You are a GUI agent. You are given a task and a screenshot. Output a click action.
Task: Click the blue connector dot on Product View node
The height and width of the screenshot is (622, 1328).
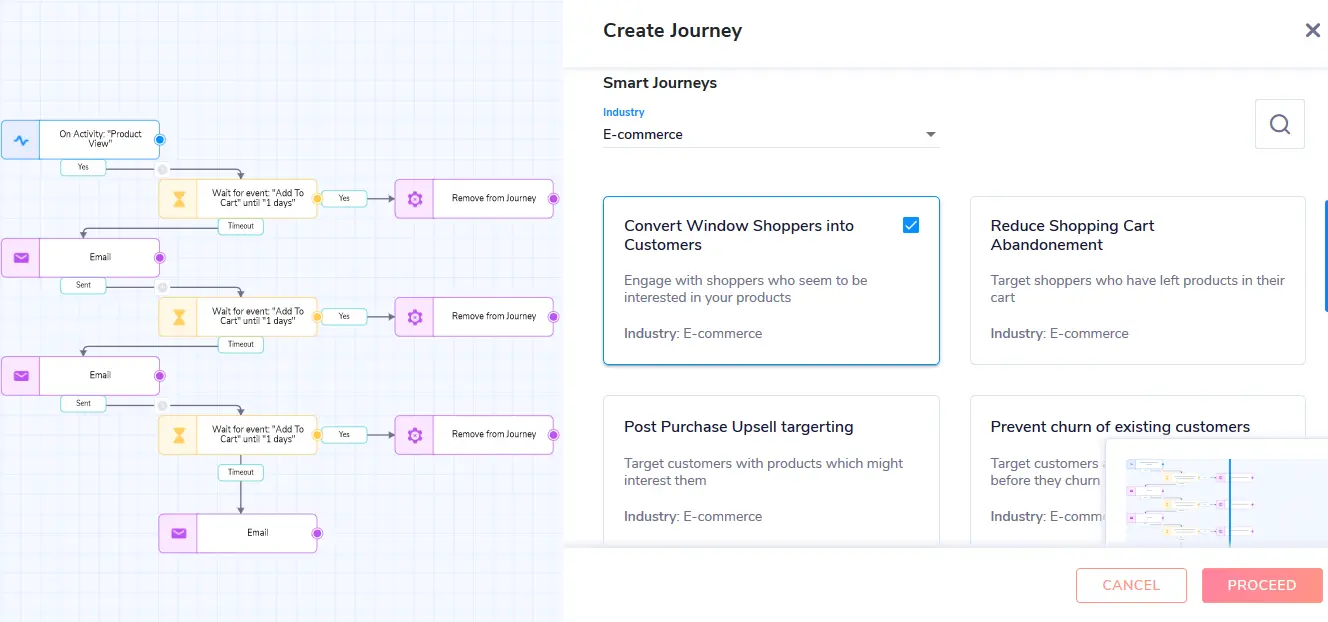click(159, 140)
